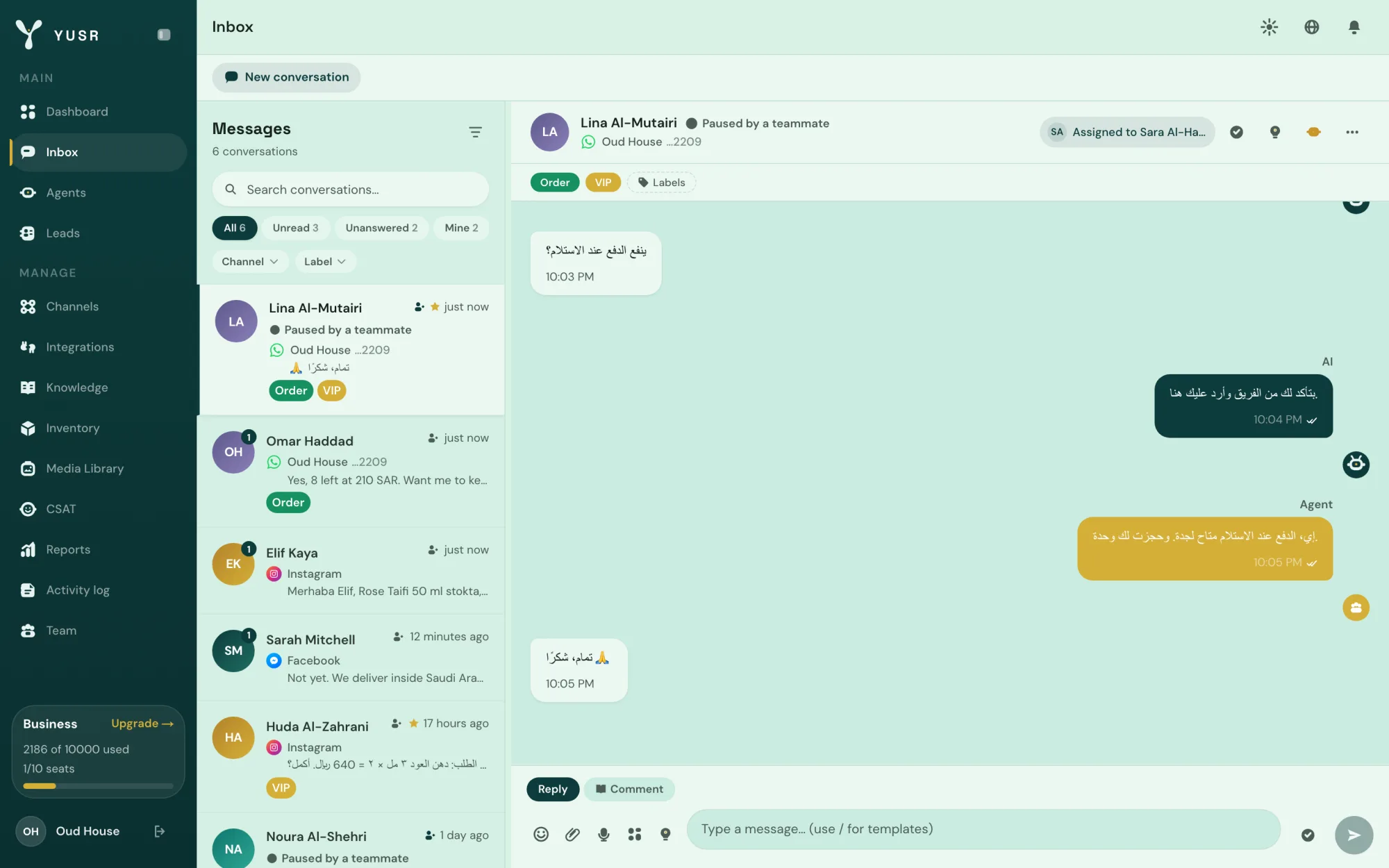The height and width of the screenshot is (868, 1389).
Task: Click resolve checkmark beside message input
Action: click(1308, 835)
